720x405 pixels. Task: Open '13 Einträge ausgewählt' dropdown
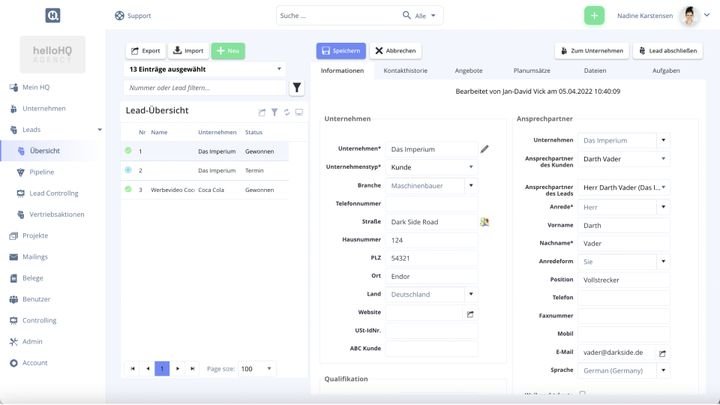point(205,69)
